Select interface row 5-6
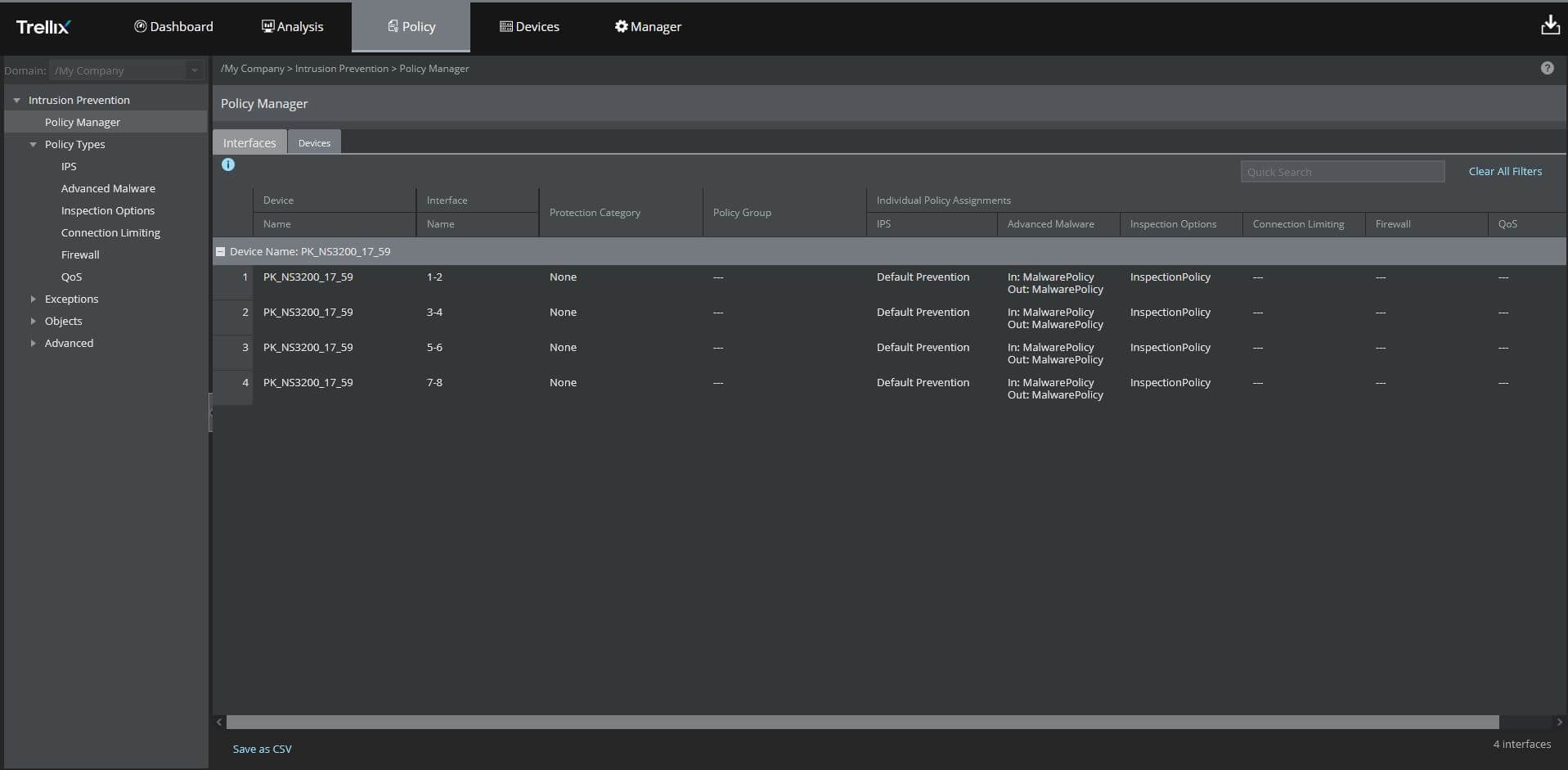Image resolution: width=1568 pixels, height=770 pixels. click(x=890, y=353)
